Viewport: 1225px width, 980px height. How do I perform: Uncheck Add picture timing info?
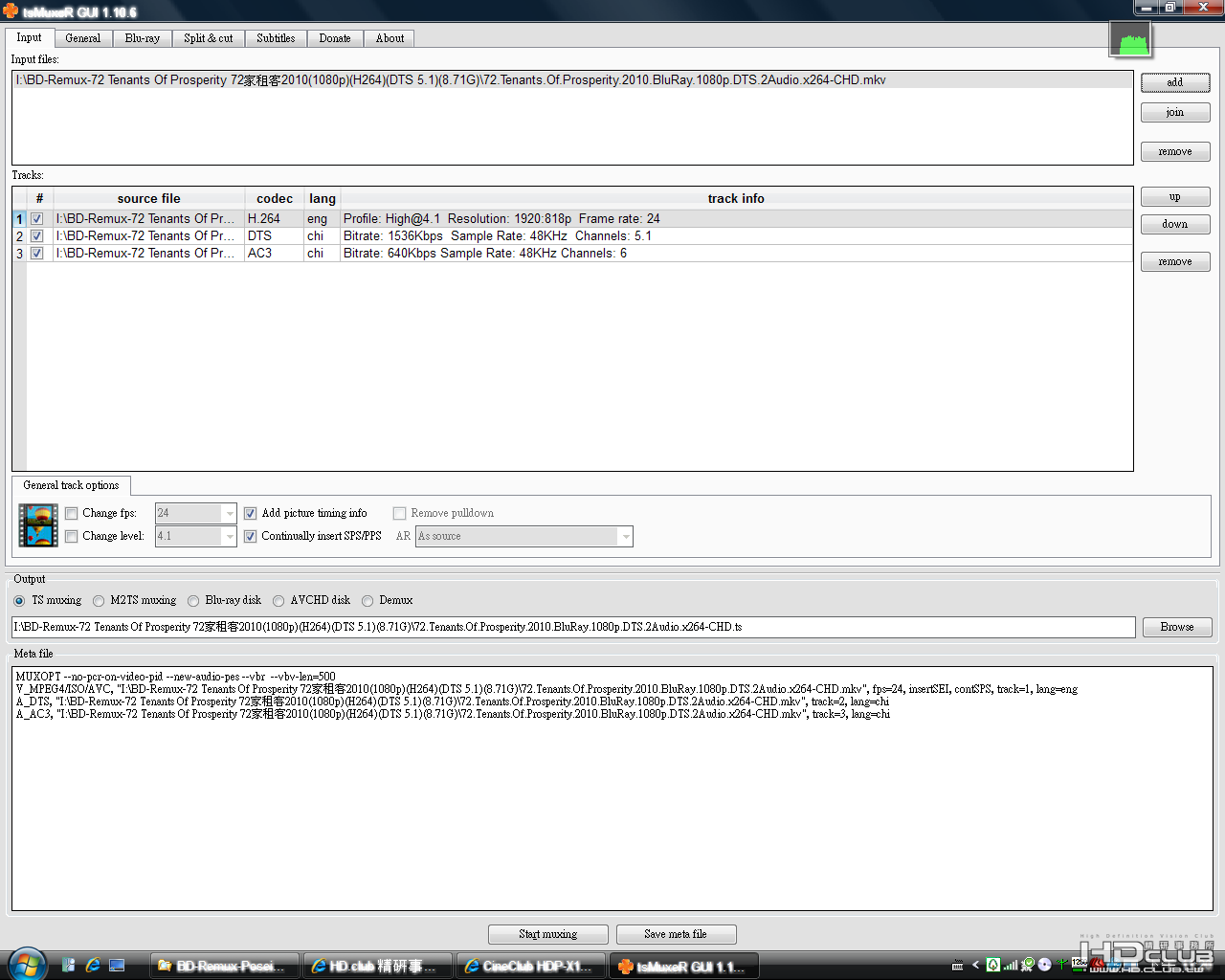click(251, 513)
